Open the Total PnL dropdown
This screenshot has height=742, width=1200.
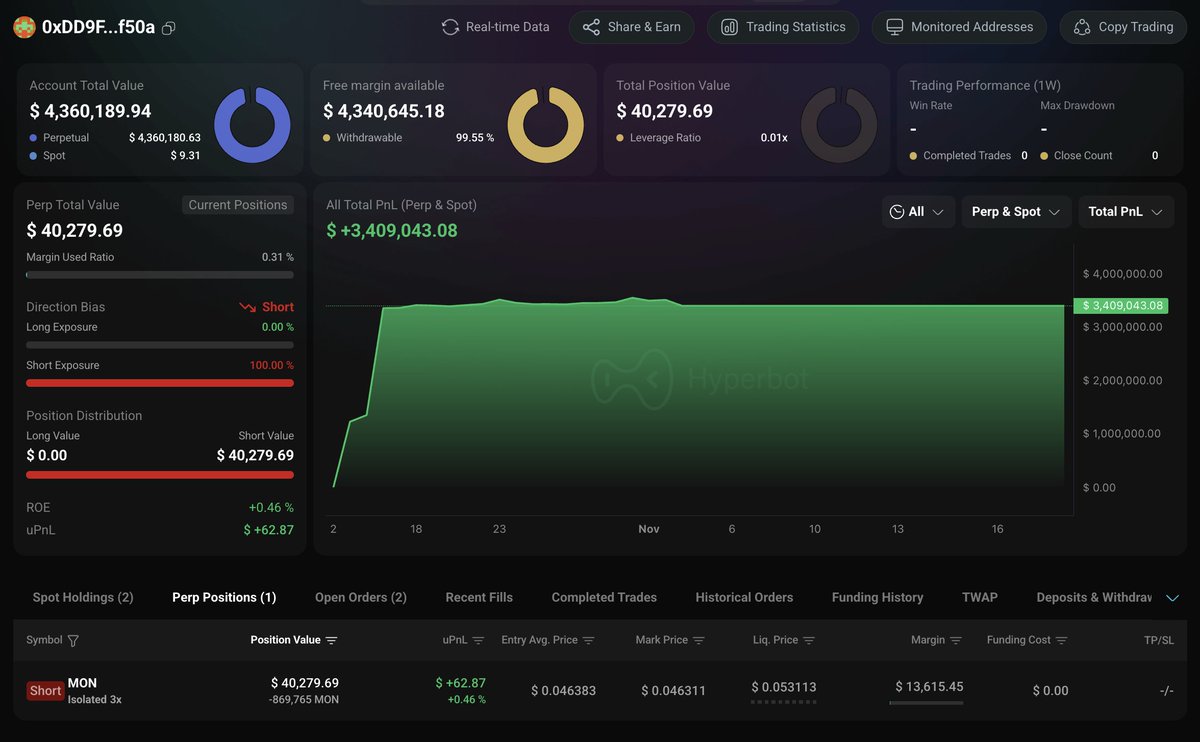point(1125,212)
